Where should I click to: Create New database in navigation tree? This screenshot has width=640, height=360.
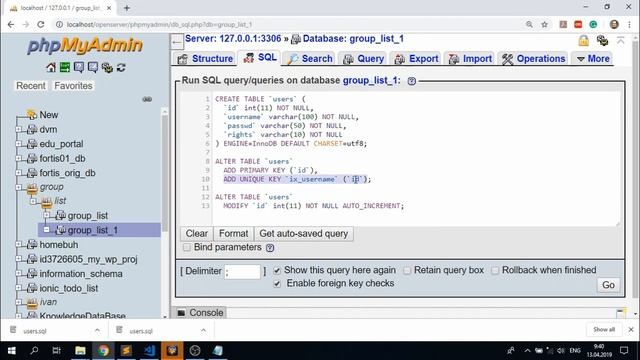49,115
